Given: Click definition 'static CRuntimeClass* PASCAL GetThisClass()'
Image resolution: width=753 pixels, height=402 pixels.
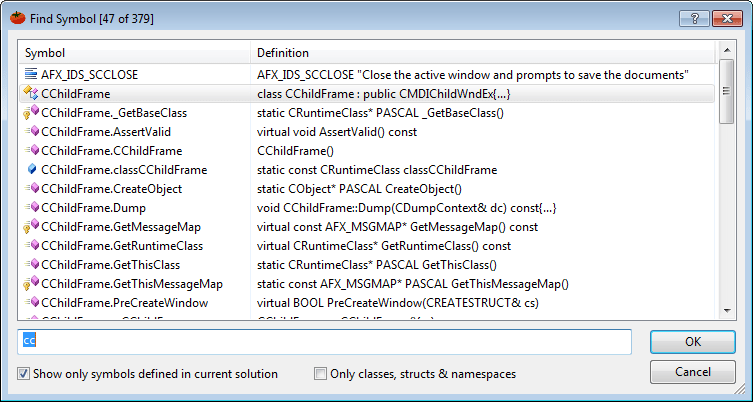Looking at the screenshot, I should (377, 265).
